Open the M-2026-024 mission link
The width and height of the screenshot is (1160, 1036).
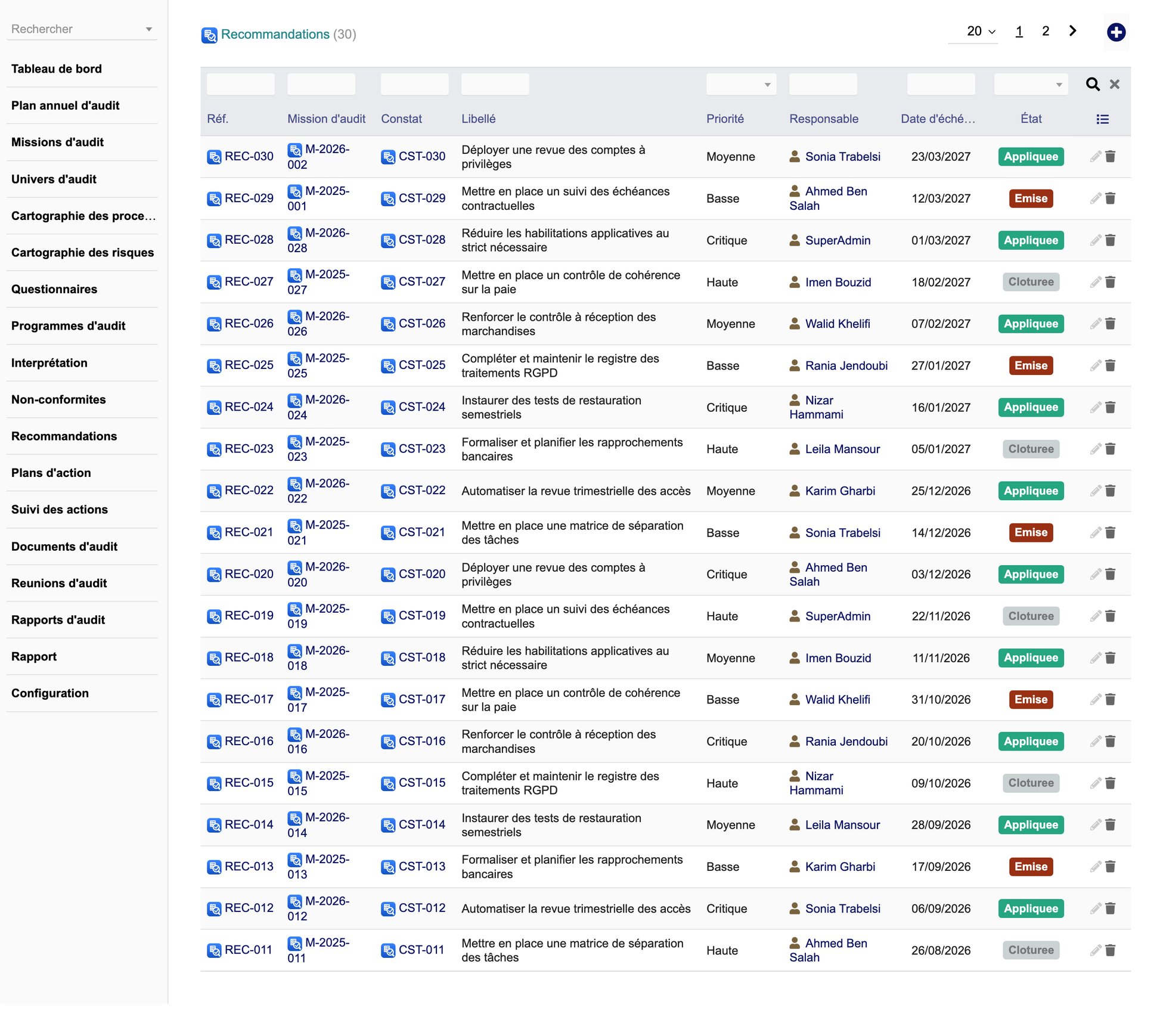pos(318,407)
